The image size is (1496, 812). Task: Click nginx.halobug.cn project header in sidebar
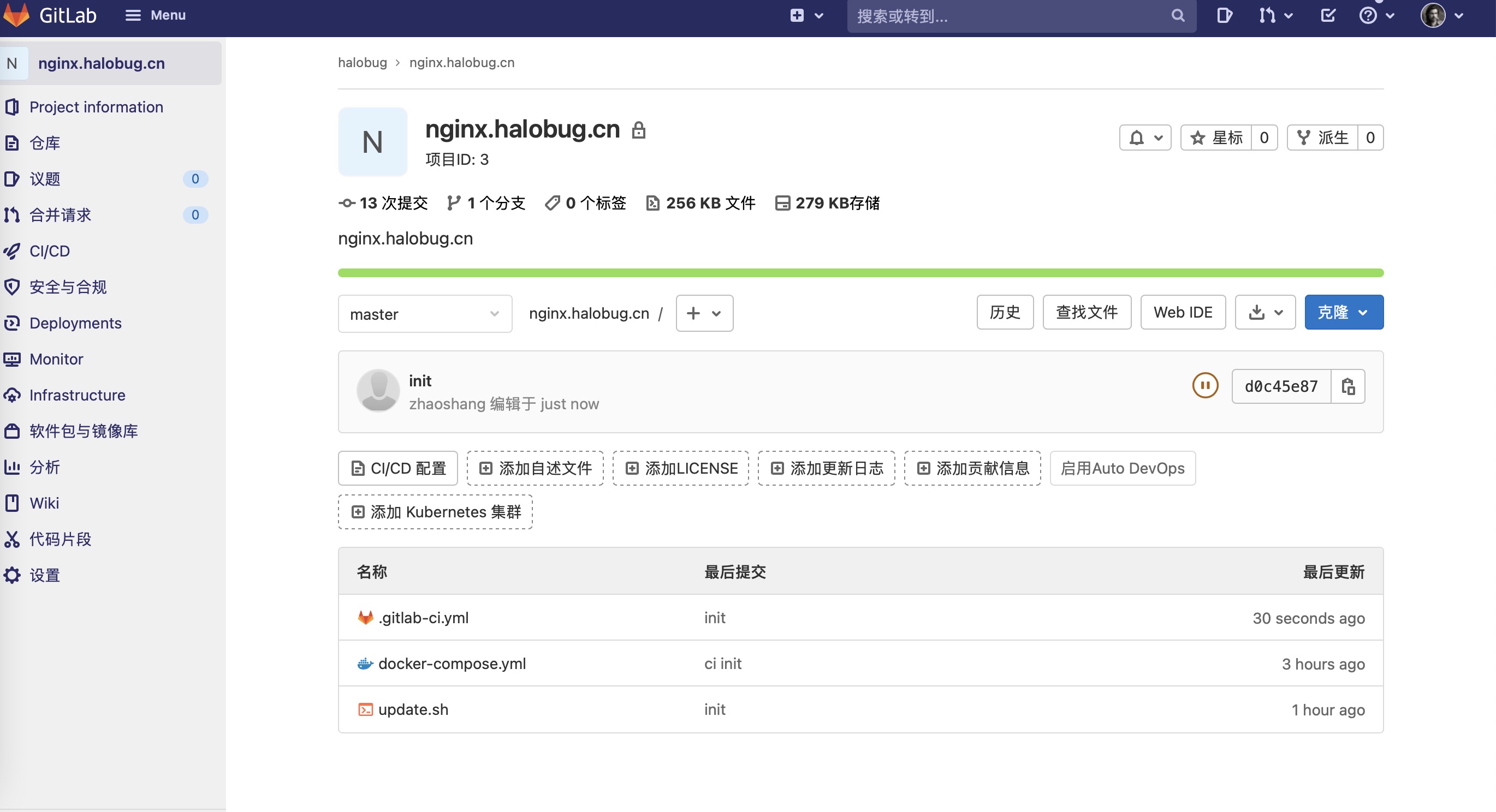[x=110, y=63]
